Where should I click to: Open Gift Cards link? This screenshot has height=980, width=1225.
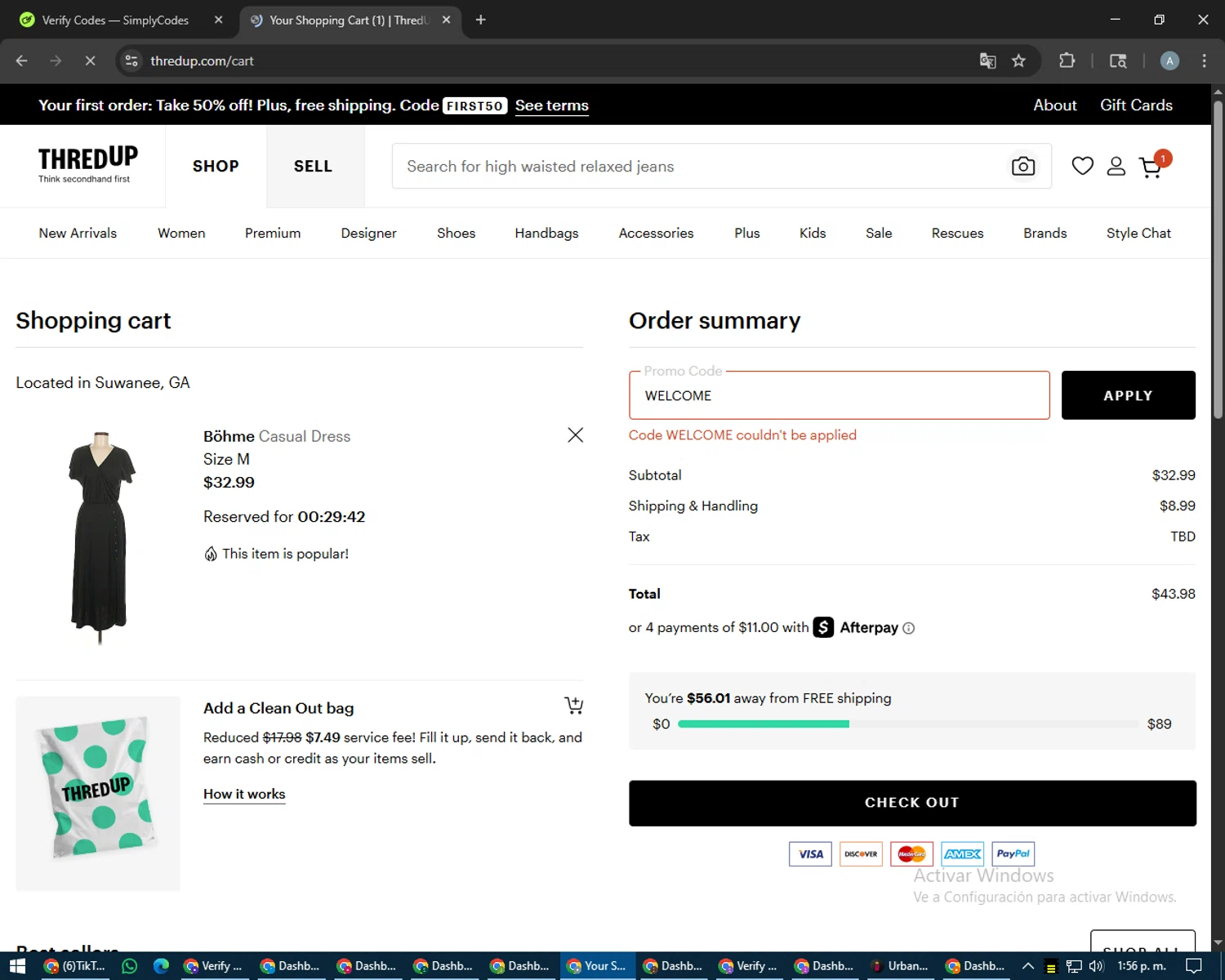click(1136, 105)
